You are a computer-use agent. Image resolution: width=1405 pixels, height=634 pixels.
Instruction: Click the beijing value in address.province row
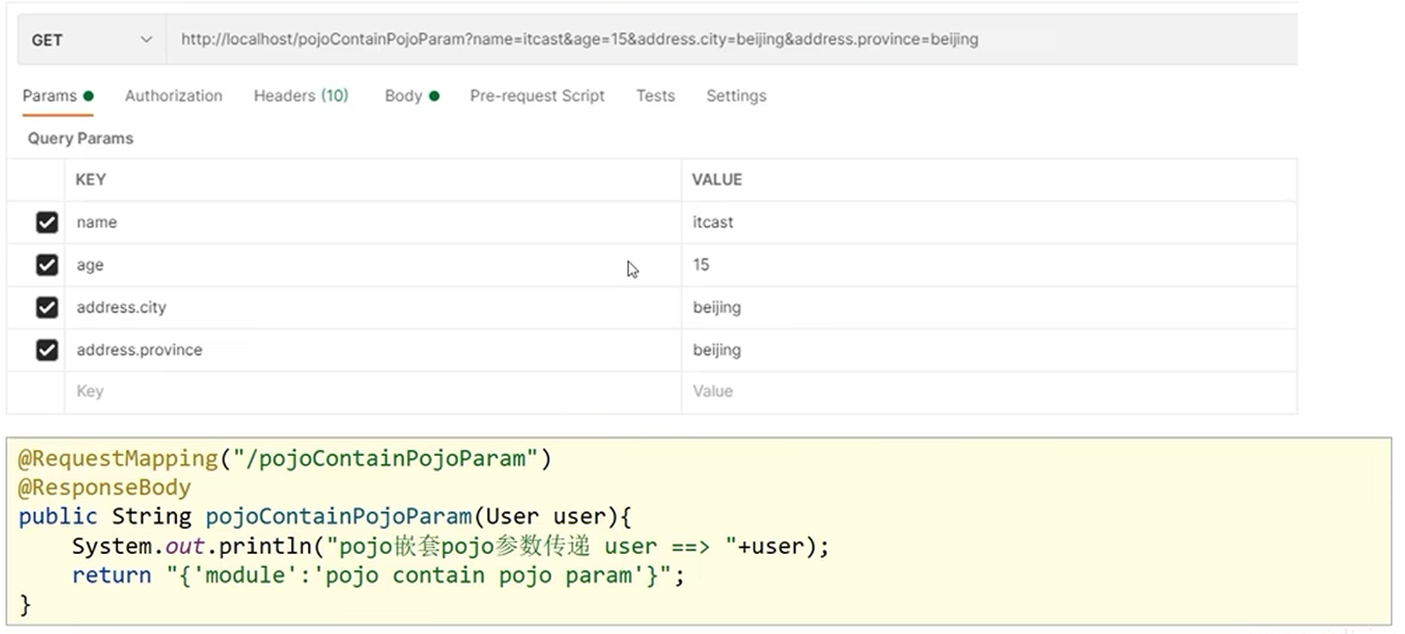point(989,350)
